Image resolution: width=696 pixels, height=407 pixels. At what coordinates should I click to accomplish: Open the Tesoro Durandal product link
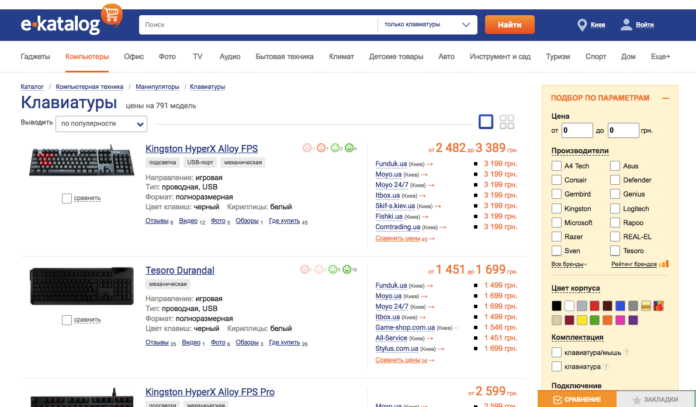[180, 270]
